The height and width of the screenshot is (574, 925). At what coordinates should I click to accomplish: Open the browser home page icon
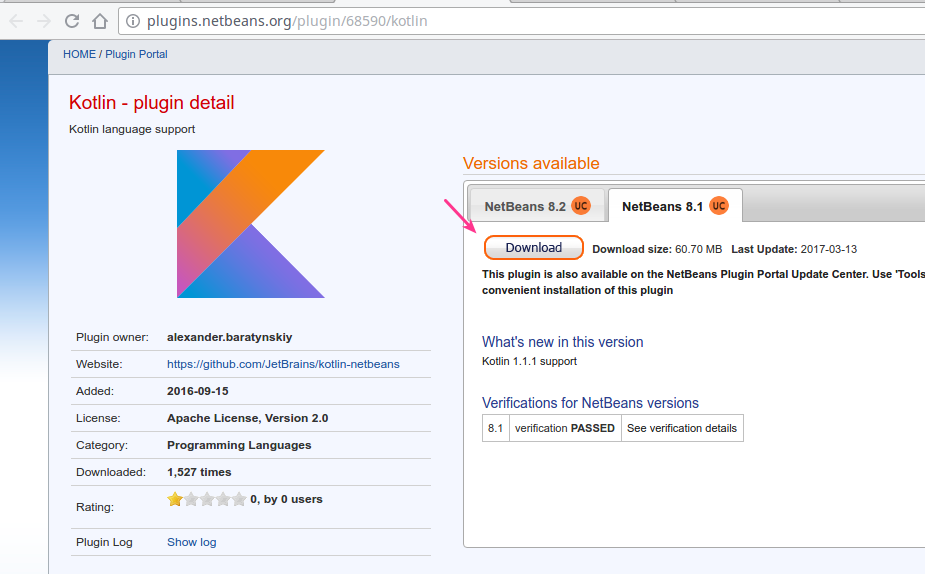coord(100,21)
